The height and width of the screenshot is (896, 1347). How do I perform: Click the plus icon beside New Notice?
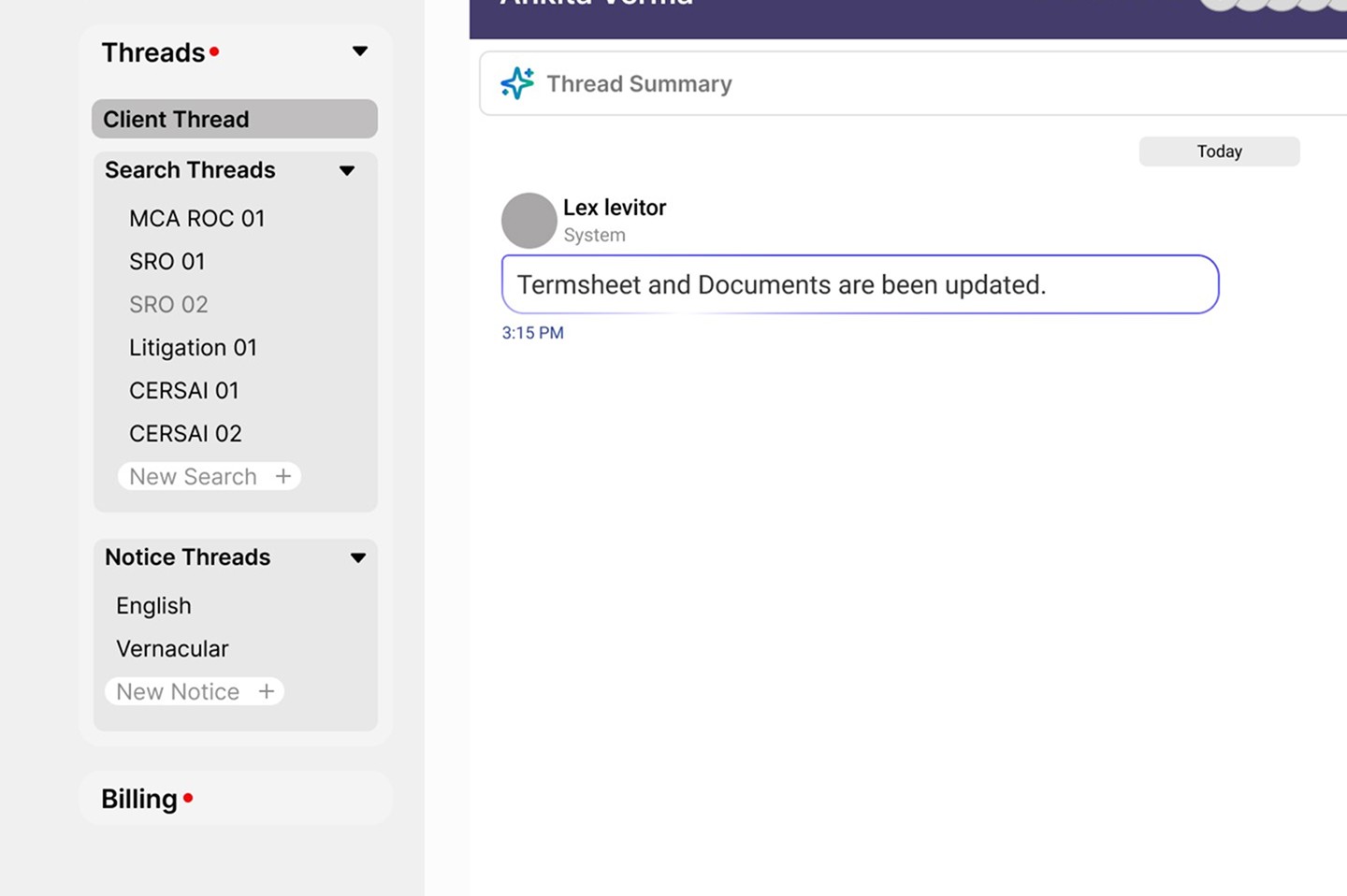click(x=267, y=691)
